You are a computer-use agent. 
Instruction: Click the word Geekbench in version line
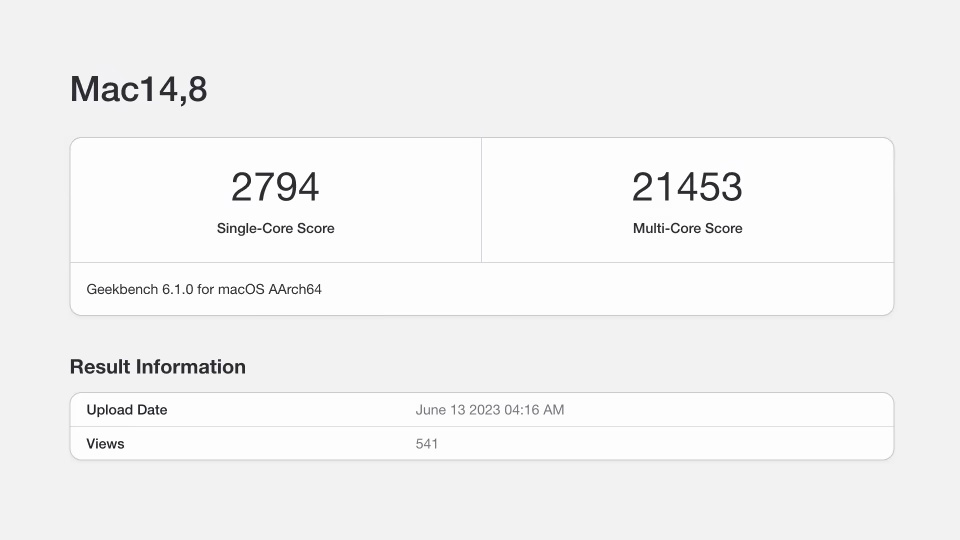(x=122, y=290)
